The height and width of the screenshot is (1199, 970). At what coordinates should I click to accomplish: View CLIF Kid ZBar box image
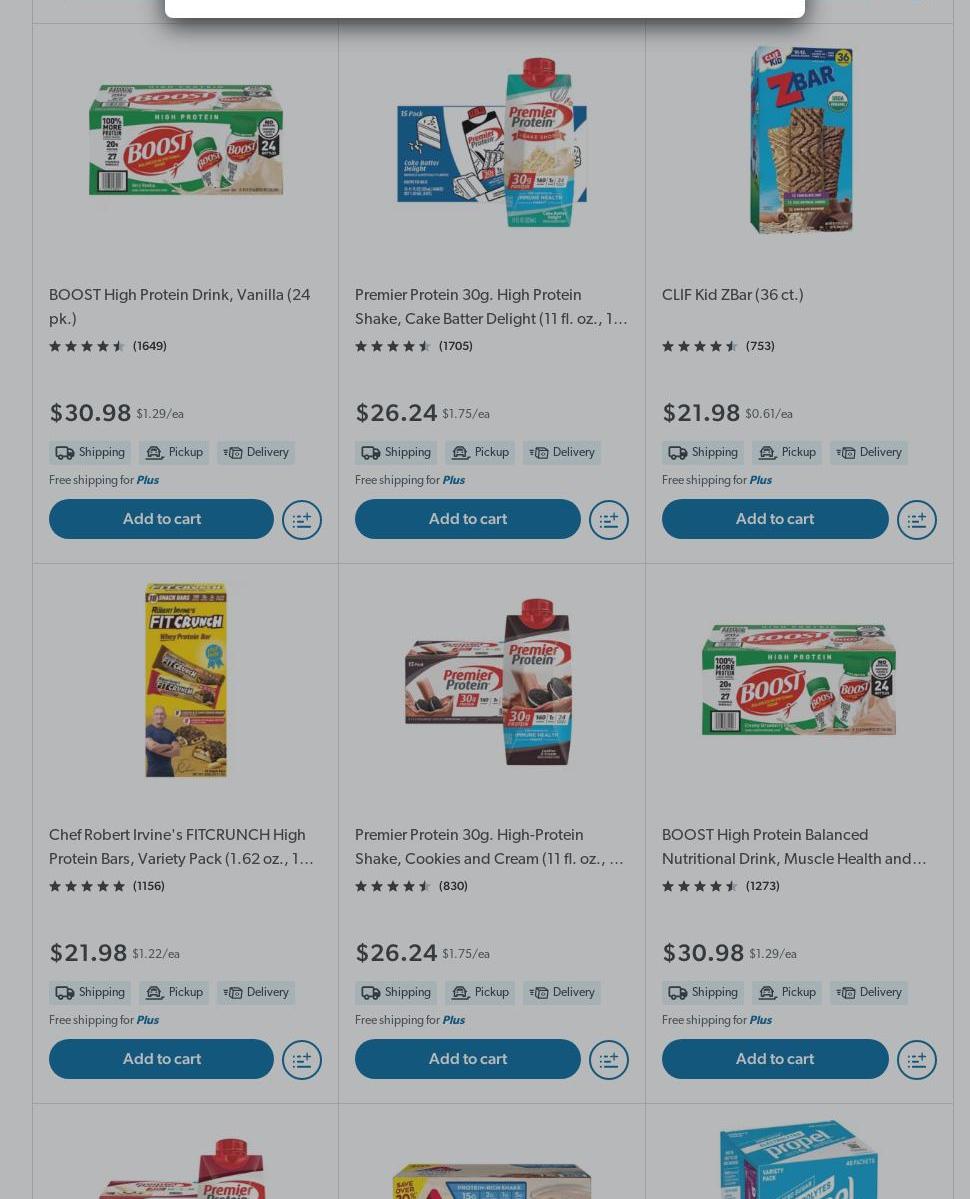(800, 140)
